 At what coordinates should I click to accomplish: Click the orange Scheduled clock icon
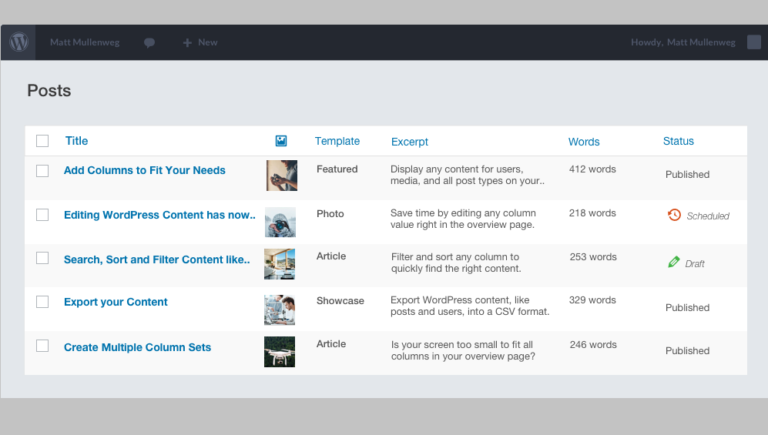674,215
